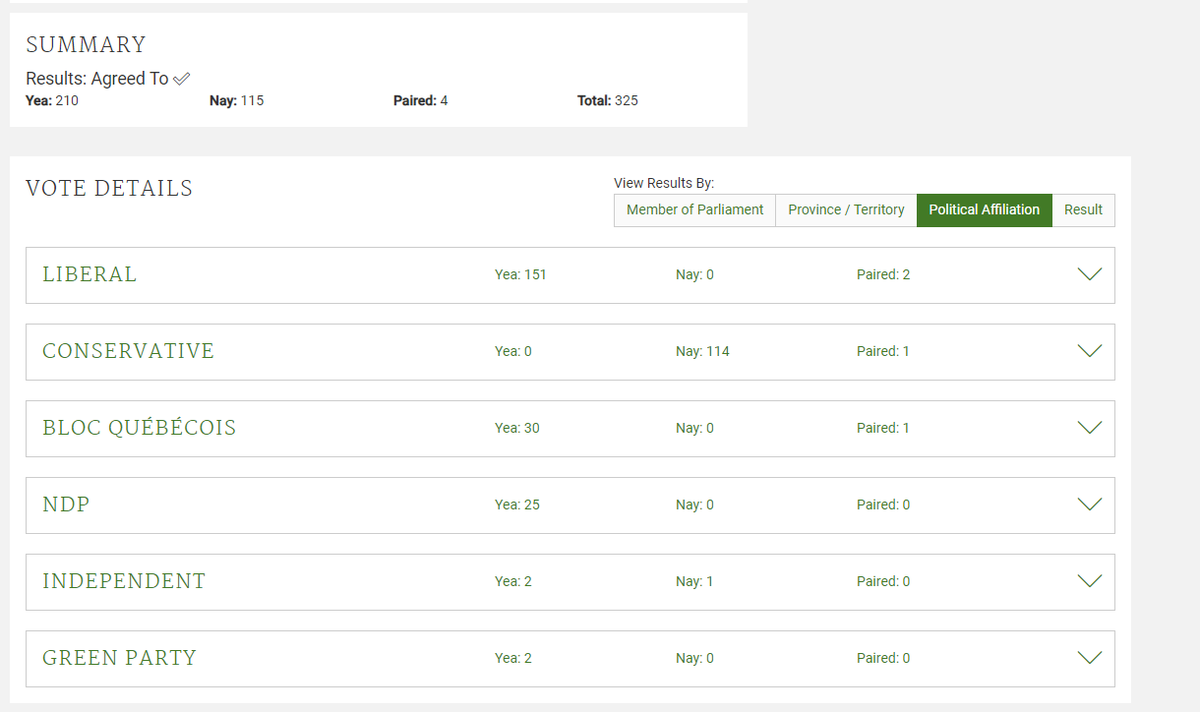
Task: Click the VOTE DETAILS heading
Action: pos(109,188)
